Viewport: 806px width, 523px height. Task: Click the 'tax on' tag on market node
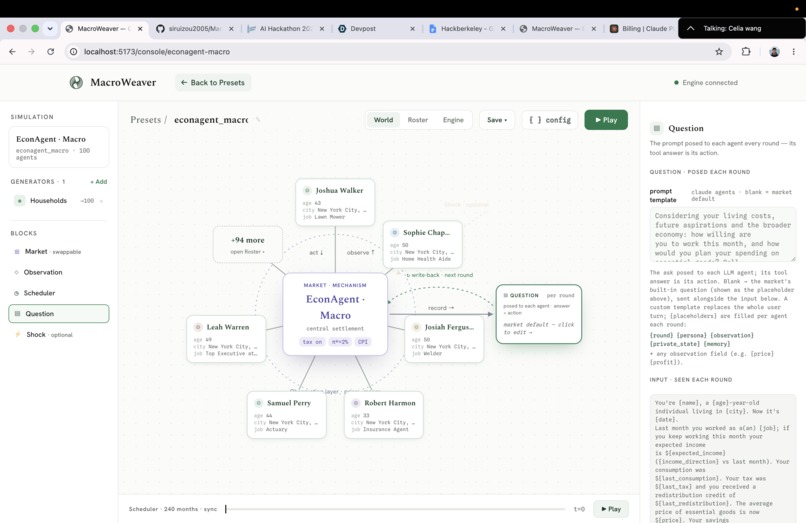coord(312,341)
